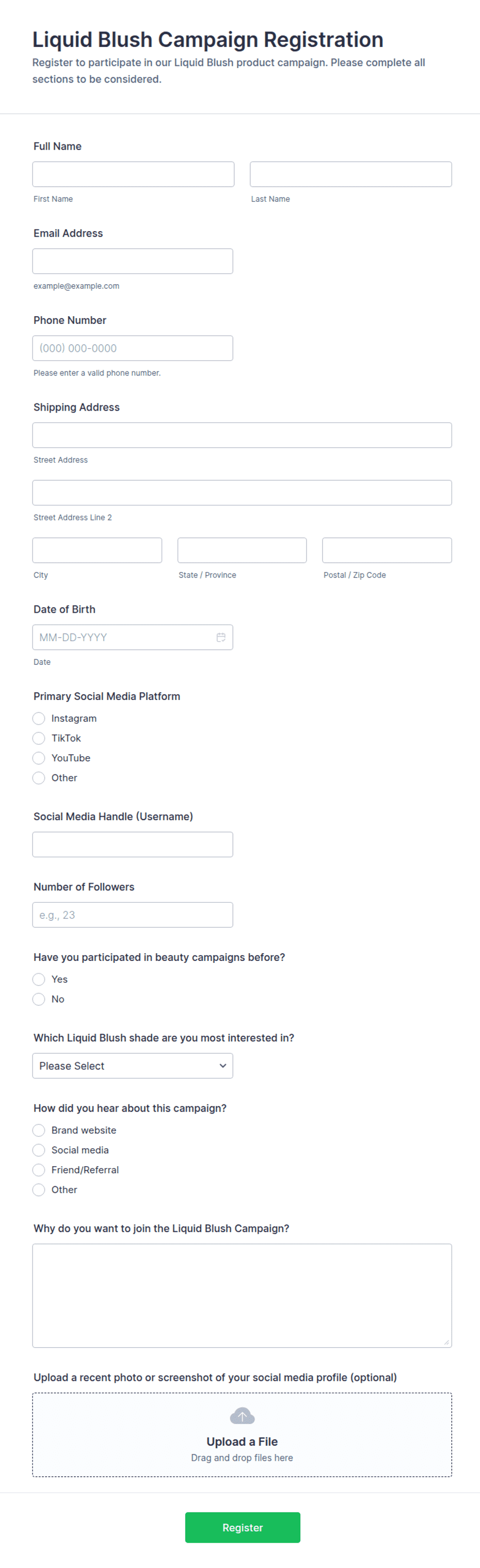
Task: Select Brand website referral source
Action: (x=39, y=1130)
